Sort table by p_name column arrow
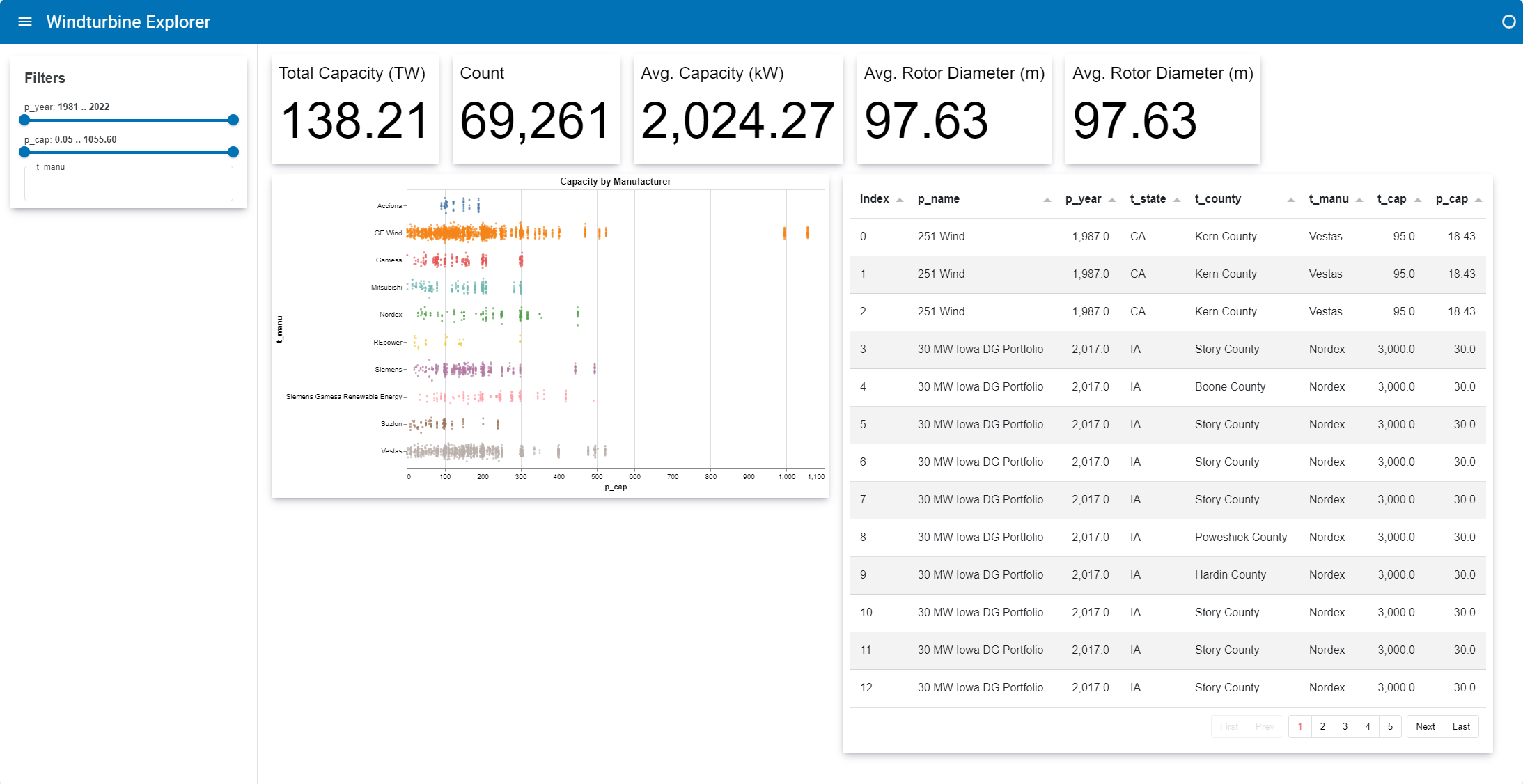The height and width of the screenshot is (784, 1523). point(1047,200)
